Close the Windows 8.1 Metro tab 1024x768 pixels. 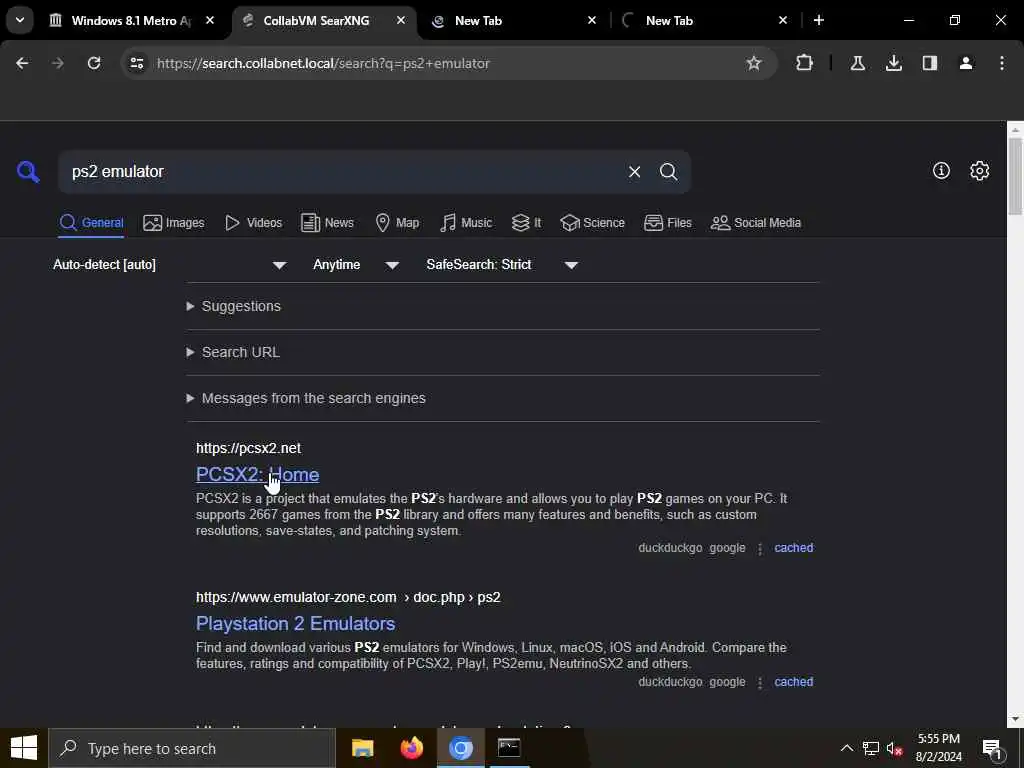point(210,20)
